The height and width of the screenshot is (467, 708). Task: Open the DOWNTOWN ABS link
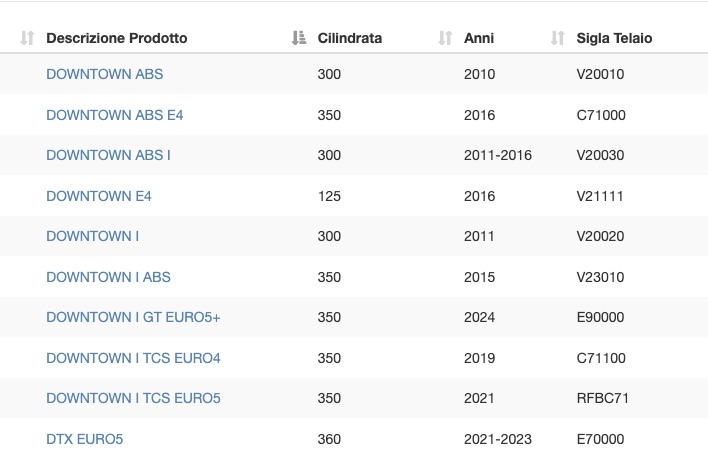pos(105,74)
